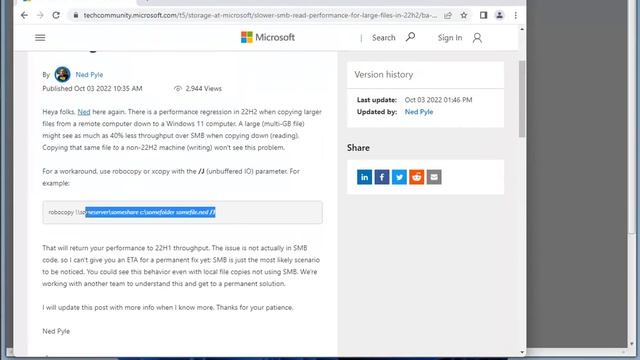Open the Chrome three-dot menu
Screen dimensions: 640x360
point(516,15)
